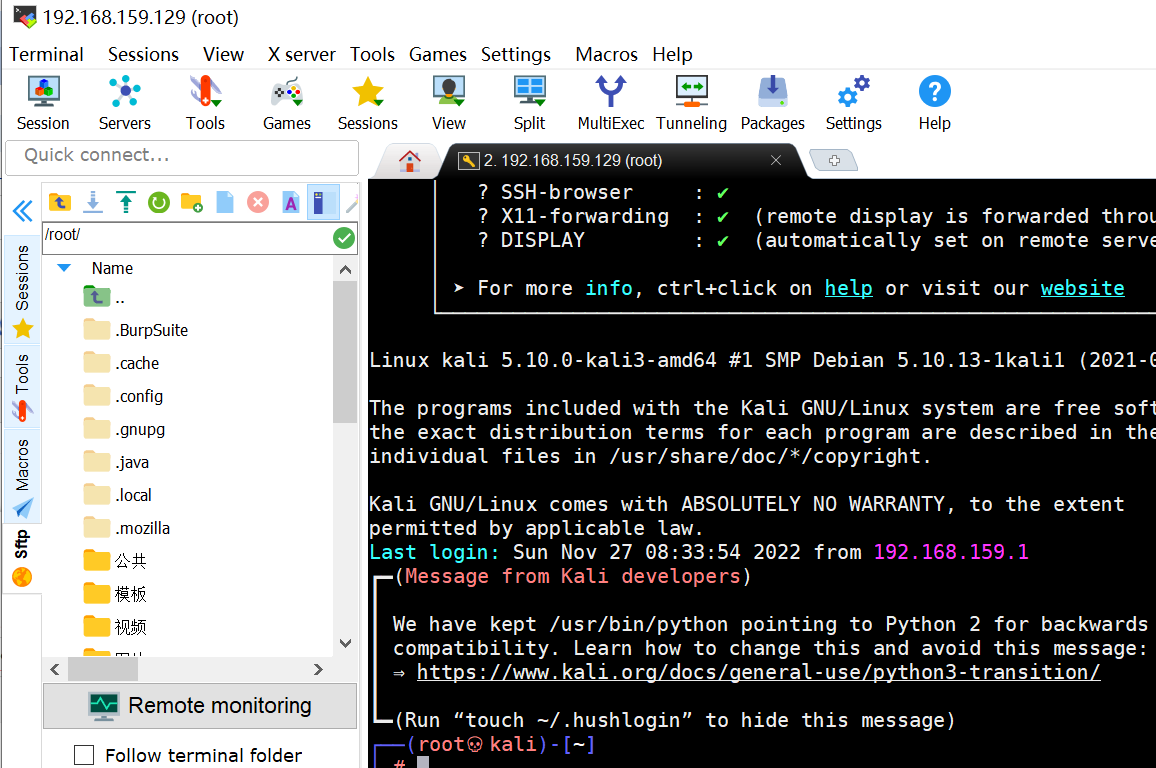Open the View menu

tap(223, 55)
